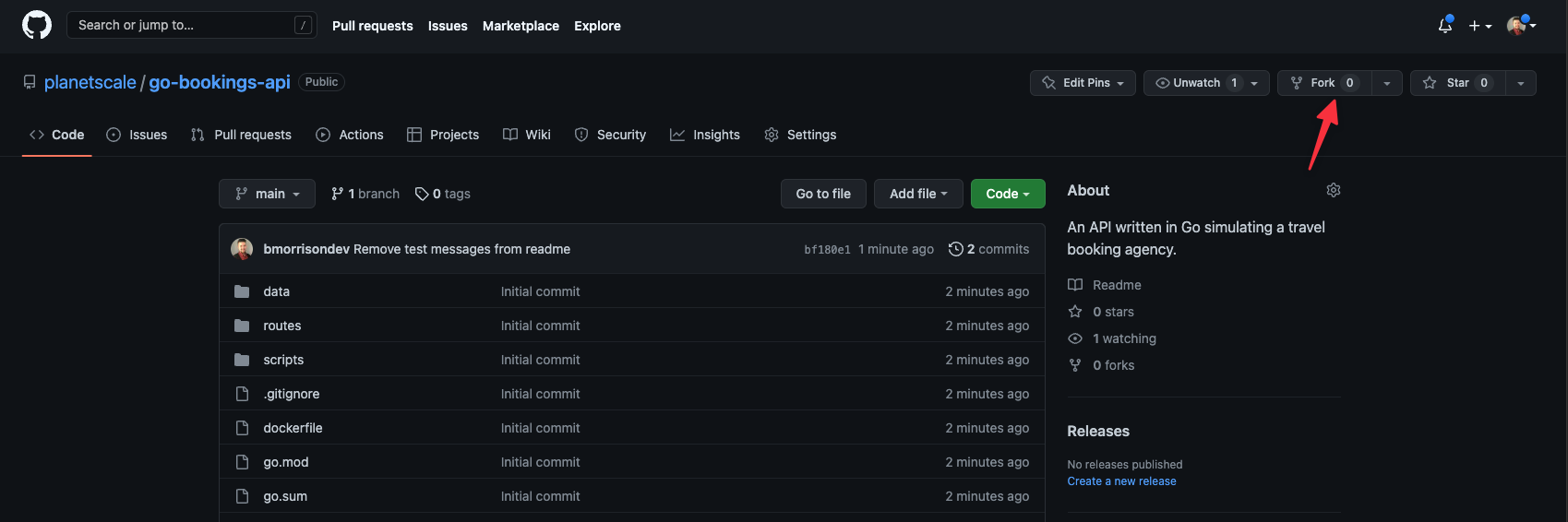1568x522 pixels.
Task: Open bmorrisondev commit author avatar
Action: 242,249
